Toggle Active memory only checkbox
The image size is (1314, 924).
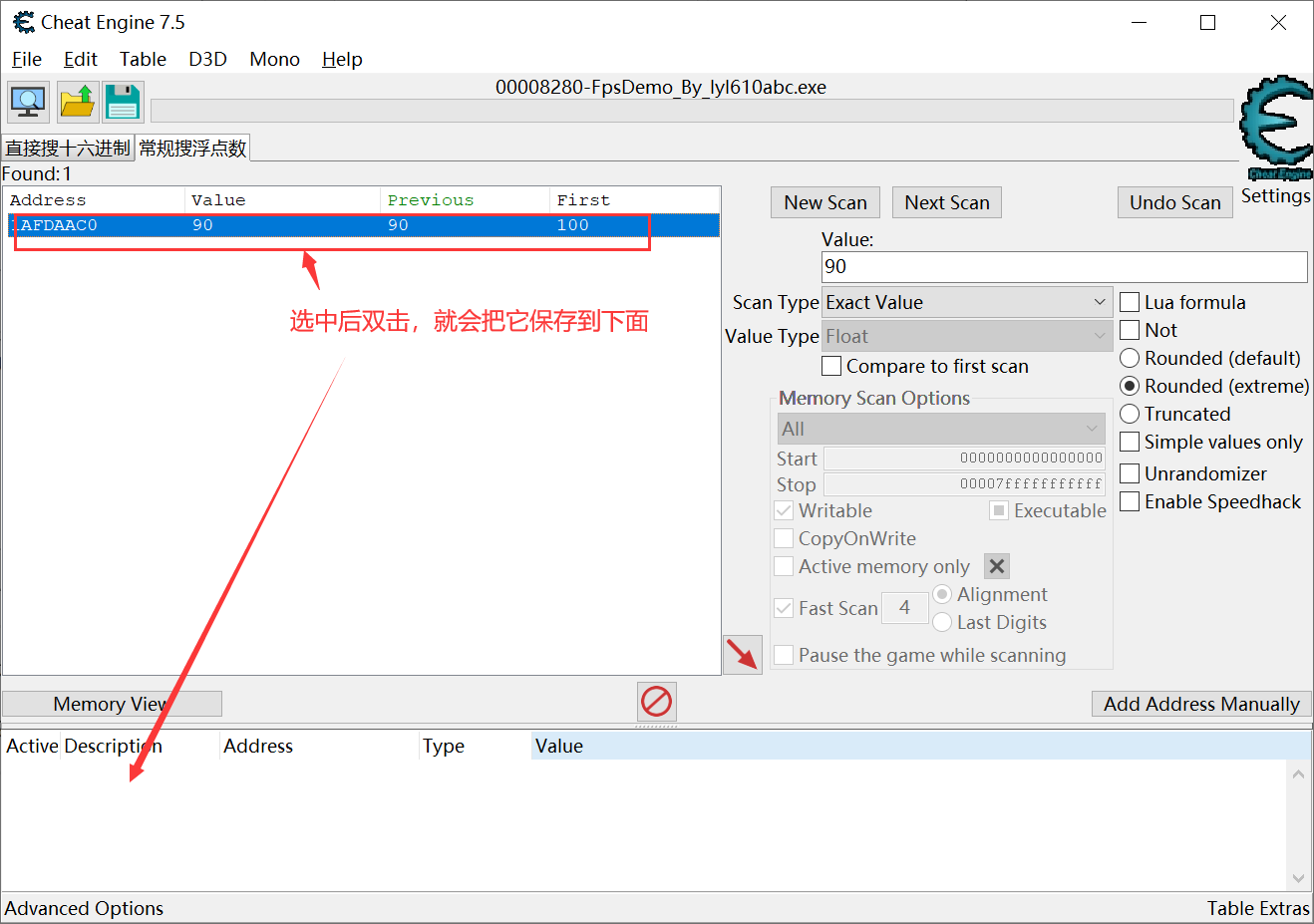(x=785, y=566)
